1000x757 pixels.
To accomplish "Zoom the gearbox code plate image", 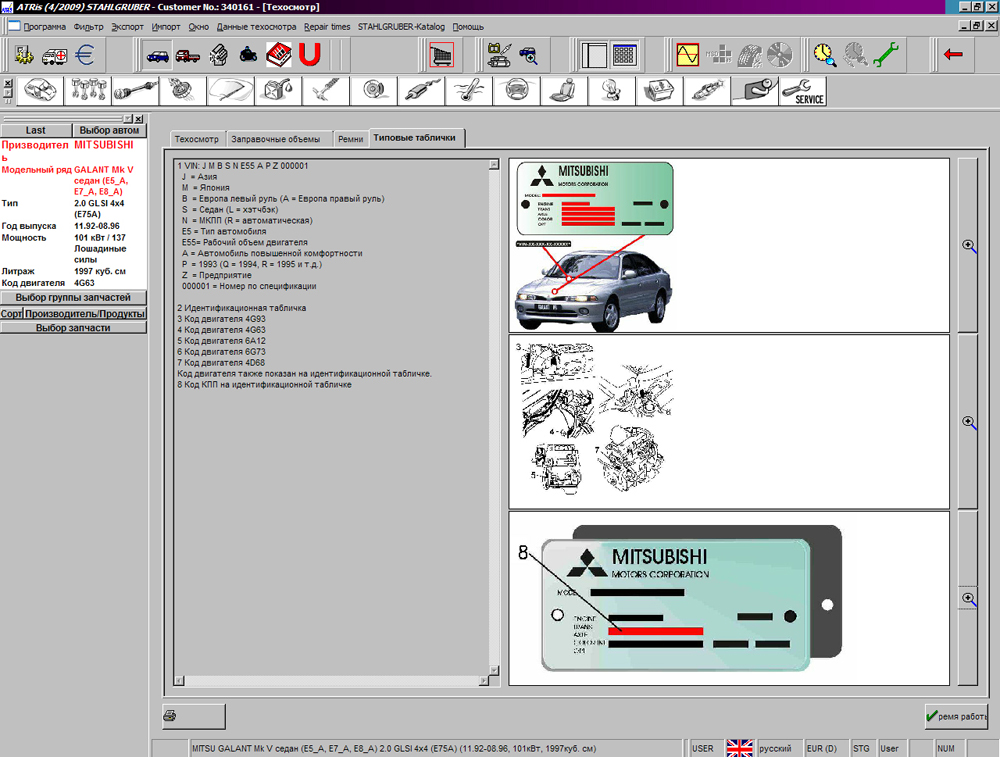I will [968, 598].
